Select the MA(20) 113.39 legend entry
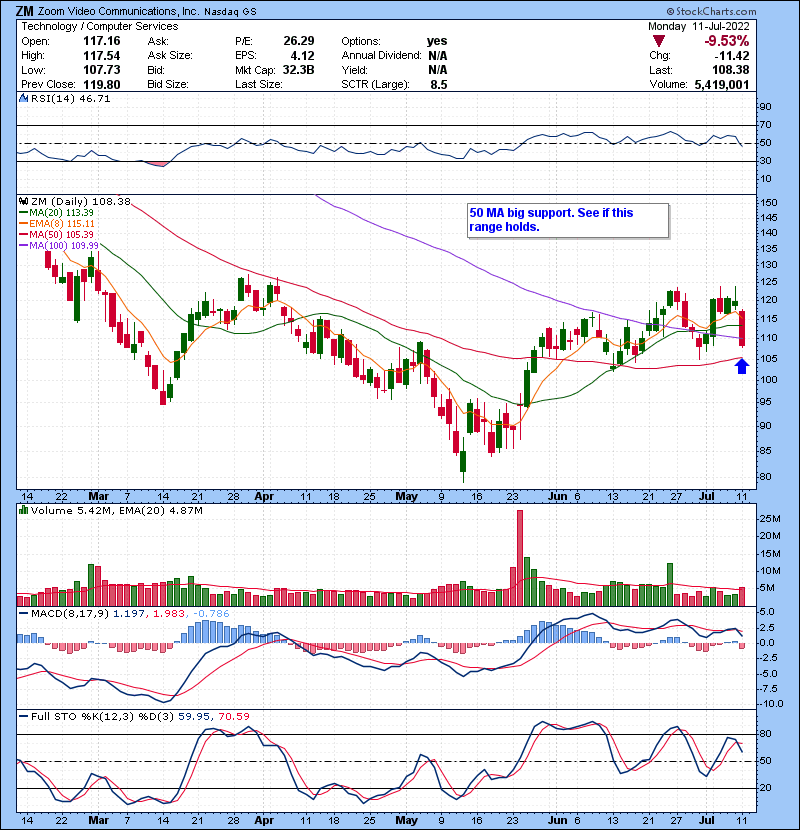This screenshot has height=830, width=800. tap(56, 212)
